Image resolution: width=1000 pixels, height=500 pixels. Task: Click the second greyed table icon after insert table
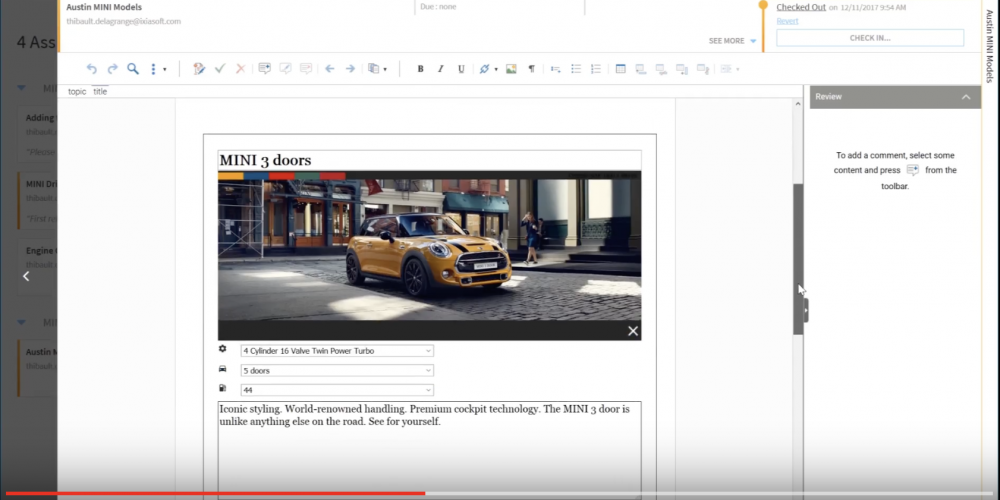[661, 69]
